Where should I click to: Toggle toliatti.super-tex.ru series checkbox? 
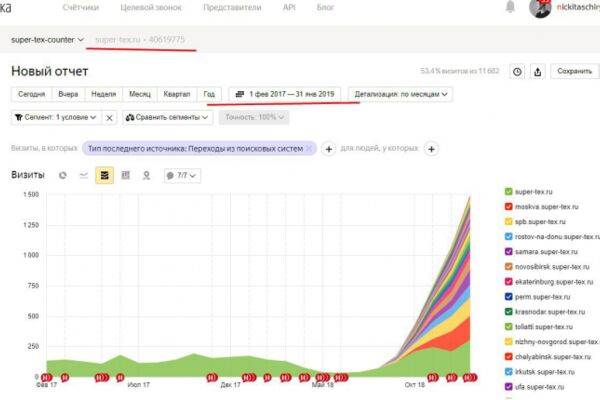508,327
